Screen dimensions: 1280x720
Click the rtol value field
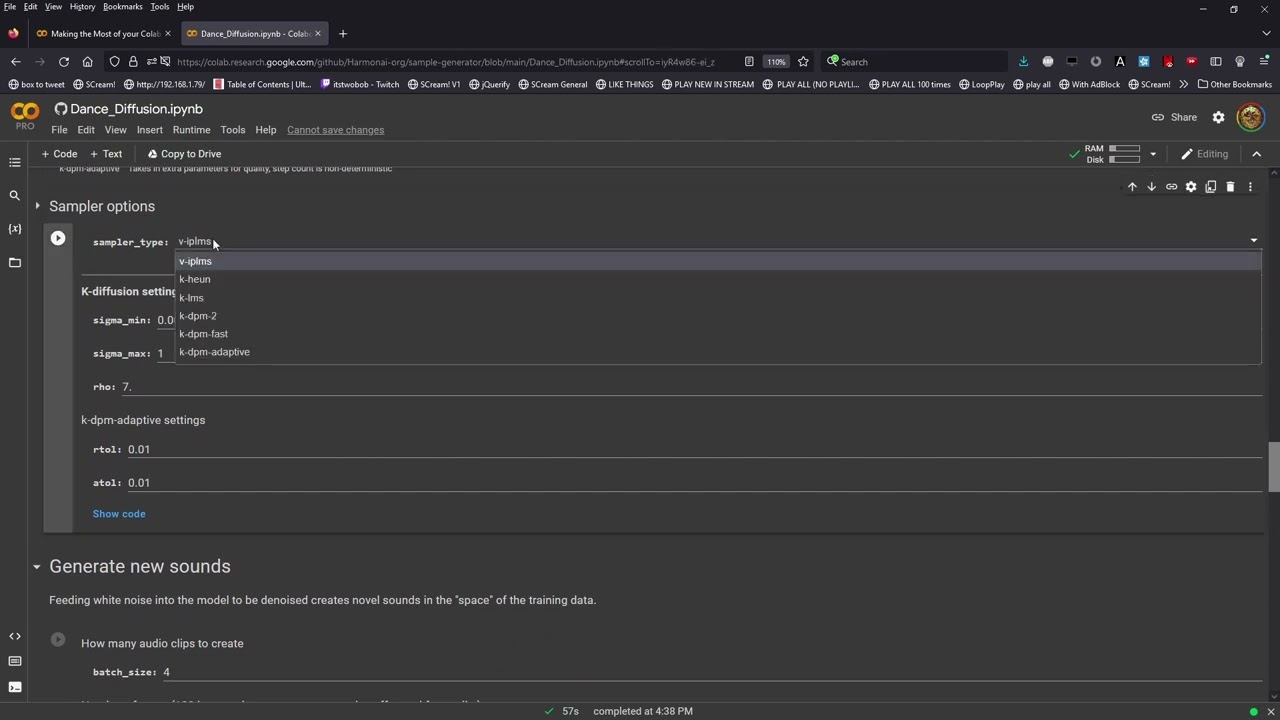[x=695, y=450]
